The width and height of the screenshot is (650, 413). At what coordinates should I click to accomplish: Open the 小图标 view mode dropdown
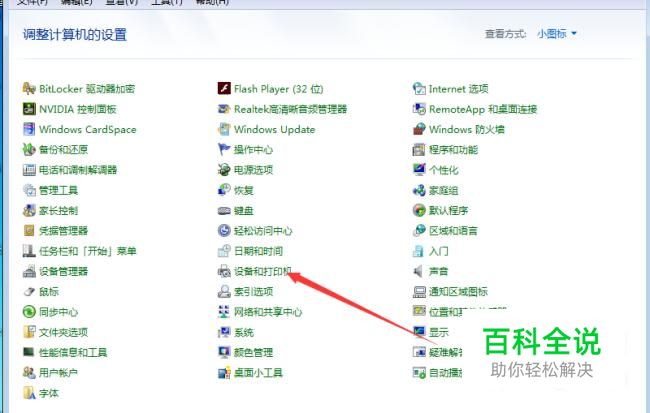point(557,34)
